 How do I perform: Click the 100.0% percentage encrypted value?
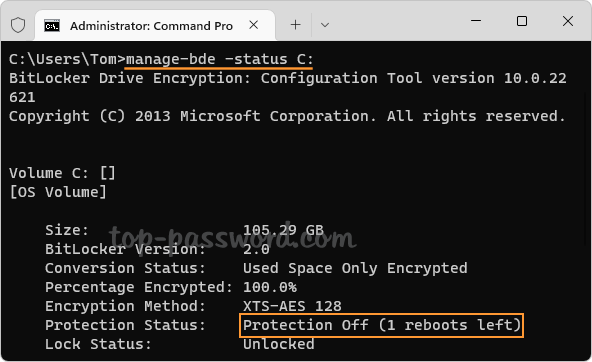(270, 287)
